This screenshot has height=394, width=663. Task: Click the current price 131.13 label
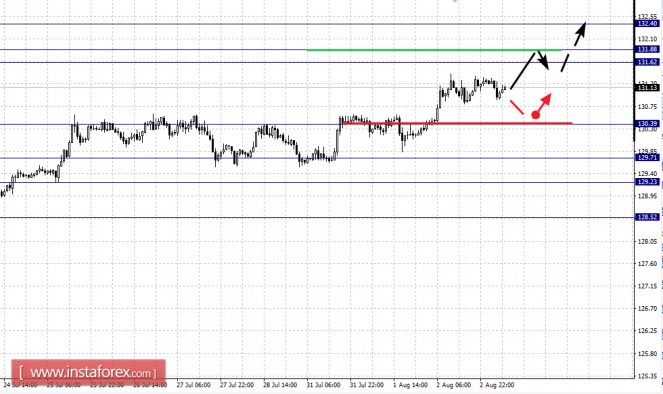point(647,88)
